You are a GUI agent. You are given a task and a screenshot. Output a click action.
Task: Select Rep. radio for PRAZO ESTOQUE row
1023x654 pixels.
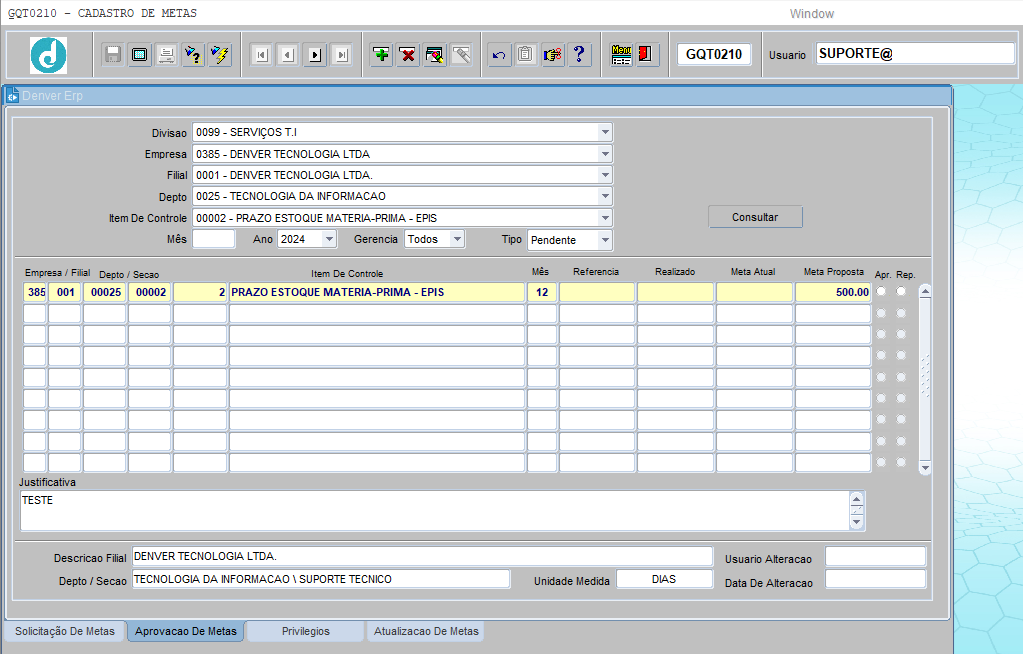point(901,291)
